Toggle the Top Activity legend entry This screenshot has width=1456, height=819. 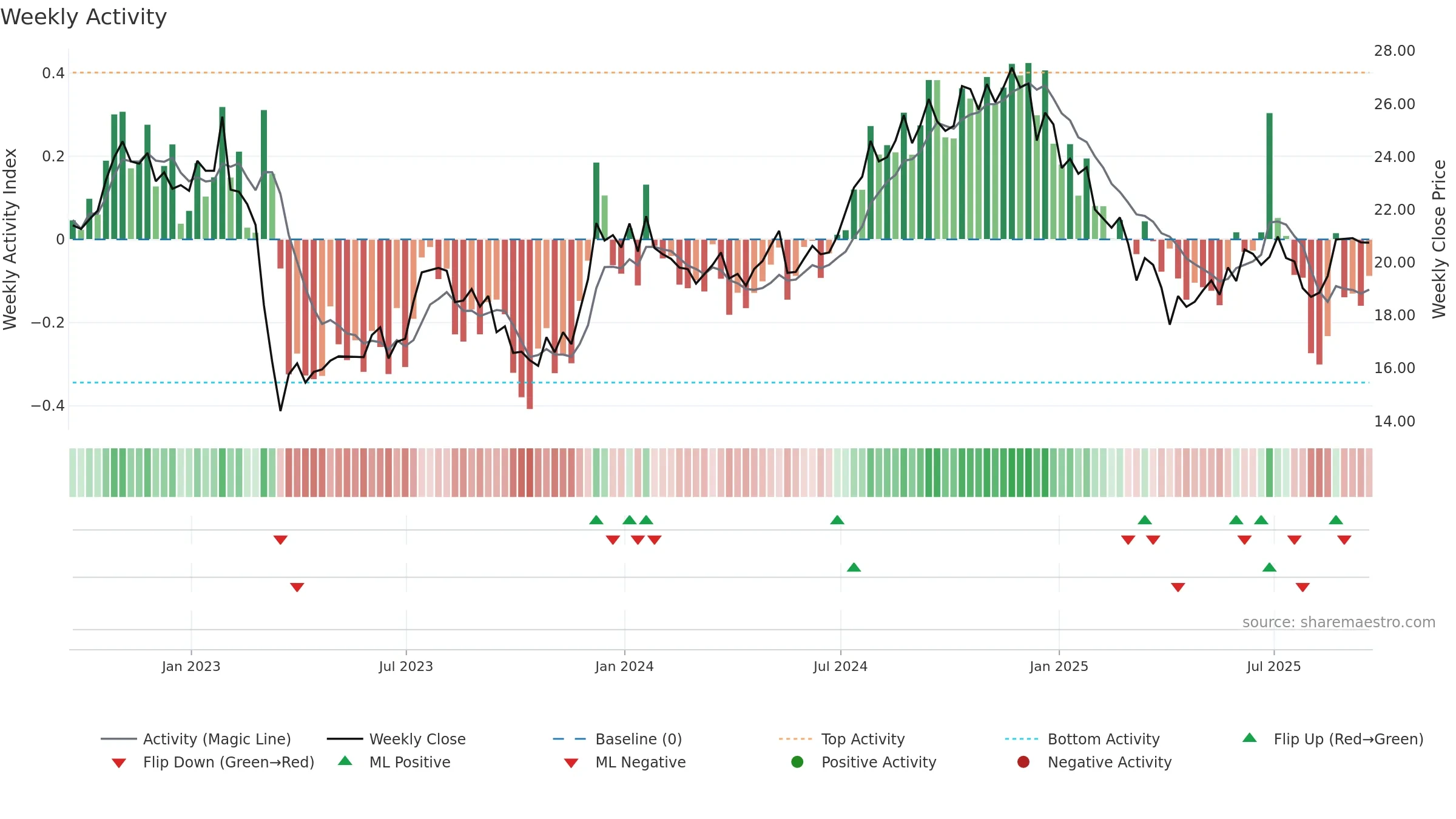click(841, 739)
